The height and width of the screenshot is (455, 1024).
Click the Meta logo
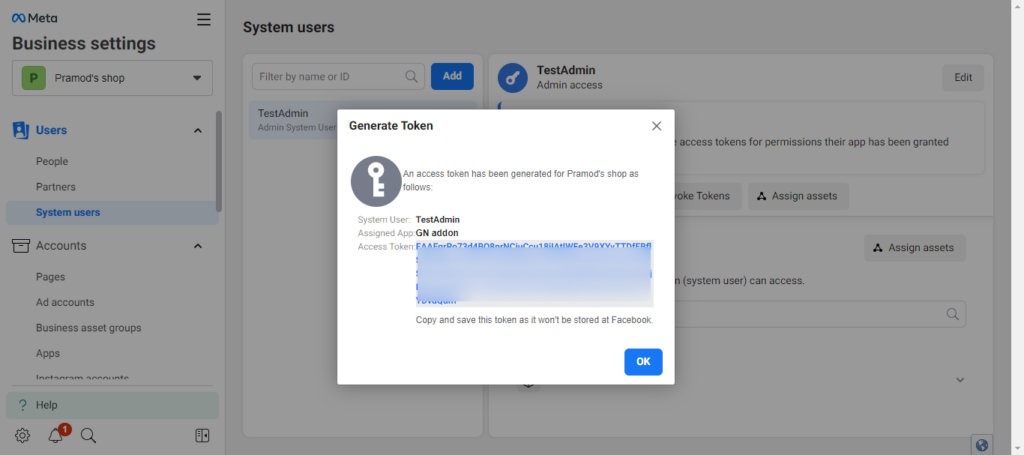tap(34, 18)
